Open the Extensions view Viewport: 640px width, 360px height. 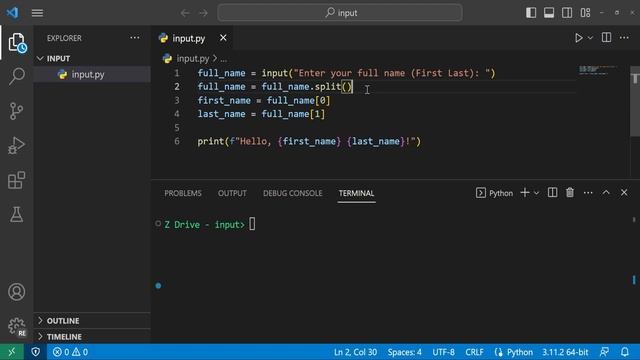click(17, 180)
